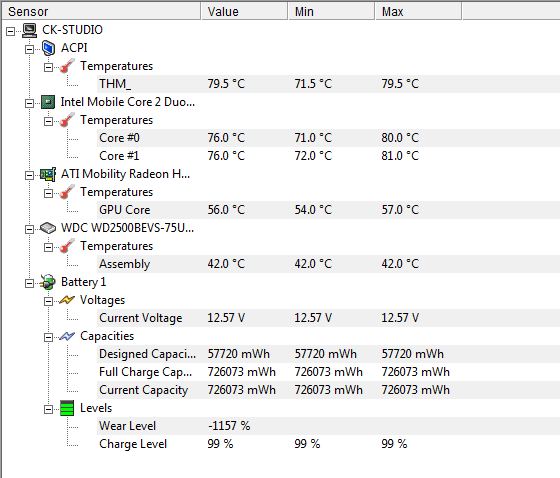Collapse the WDC WD2500BEVS node
560x478 pixels.
pyautogui.click(x=29, y=229)
